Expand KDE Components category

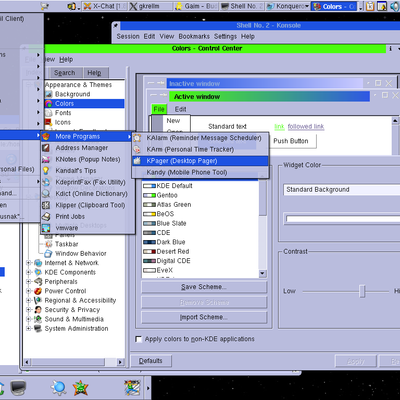coord(29,272)
